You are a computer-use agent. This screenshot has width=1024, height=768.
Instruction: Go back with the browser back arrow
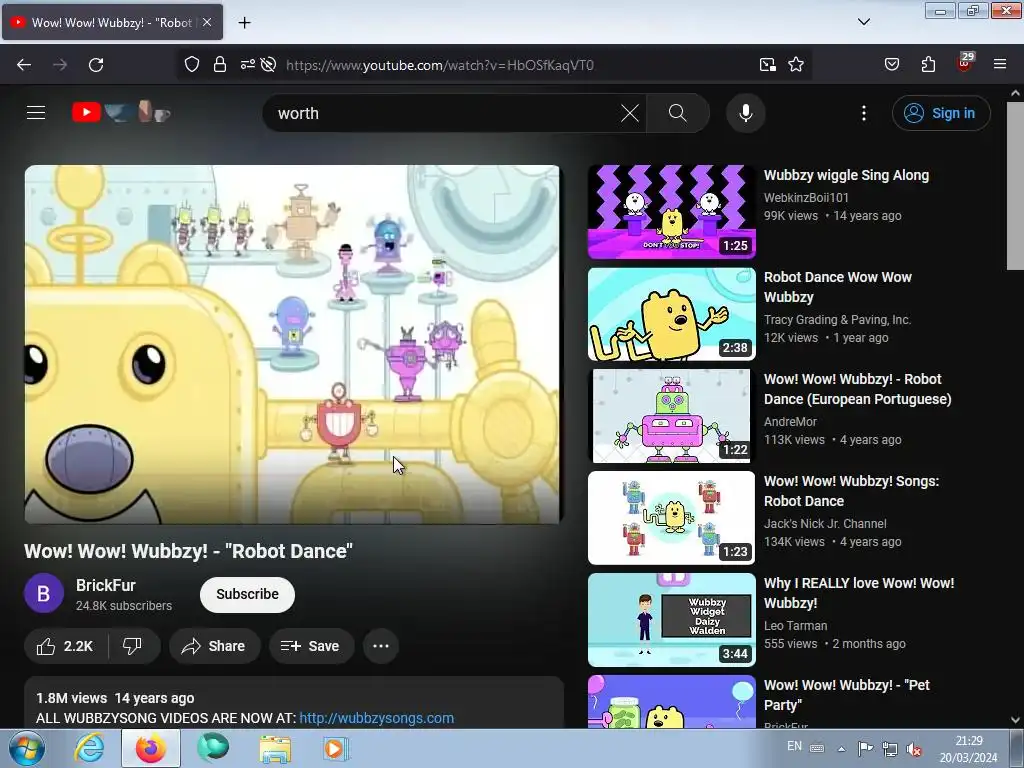click(24, 65)
